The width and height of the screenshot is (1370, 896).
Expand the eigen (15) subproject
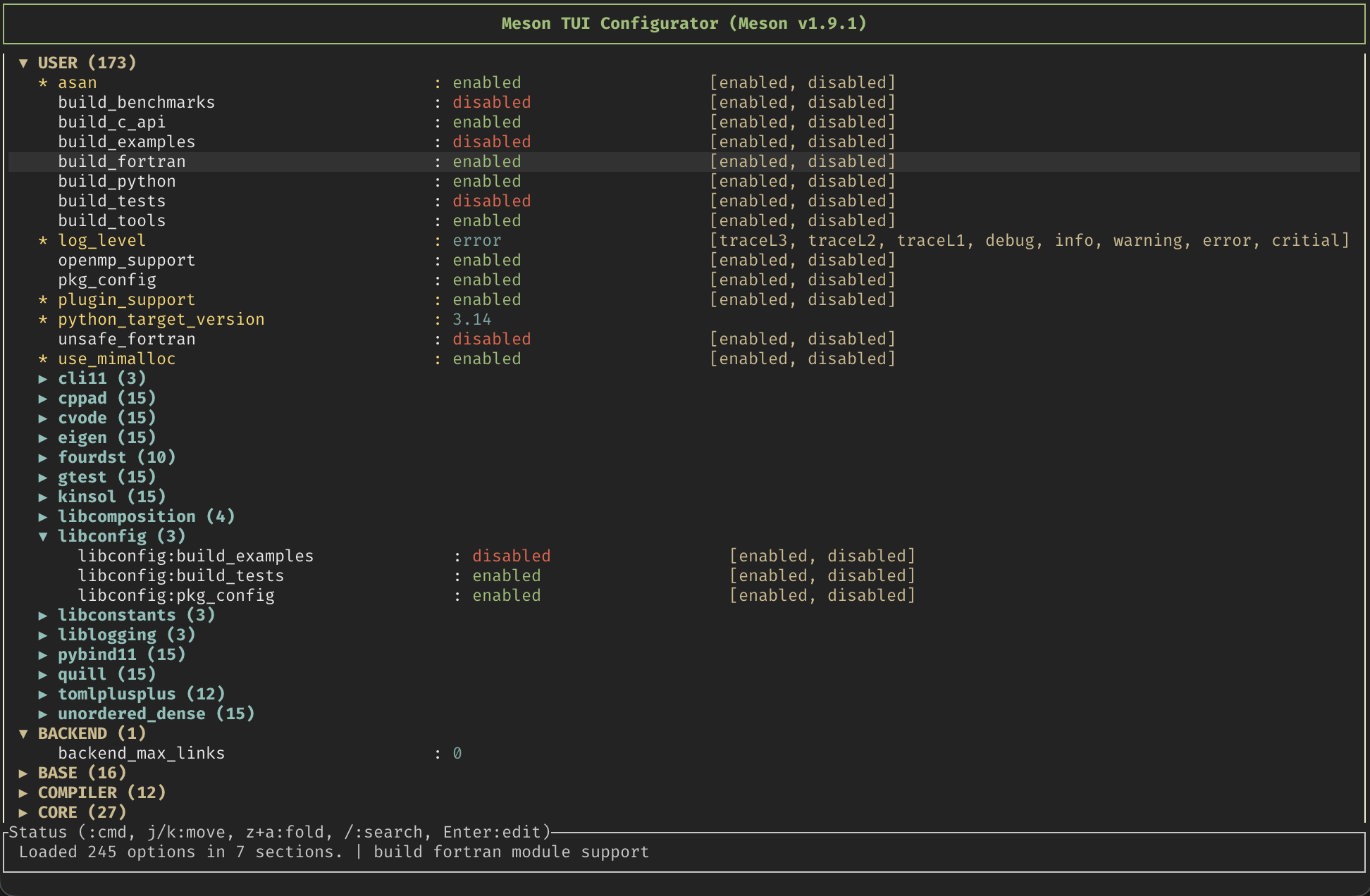point(106,438)
